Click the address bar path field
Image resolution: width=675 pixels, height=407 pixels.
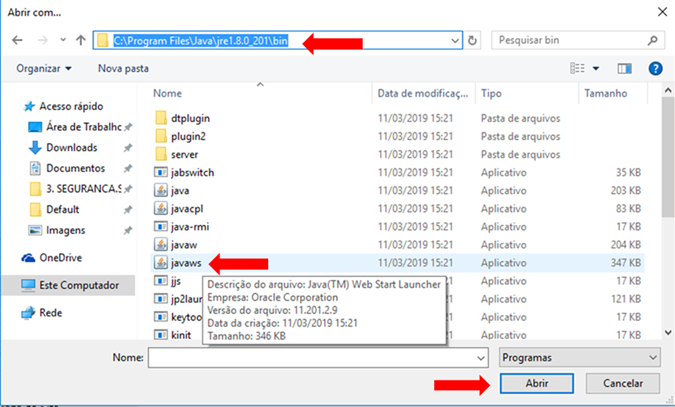[x=277, y=40]
